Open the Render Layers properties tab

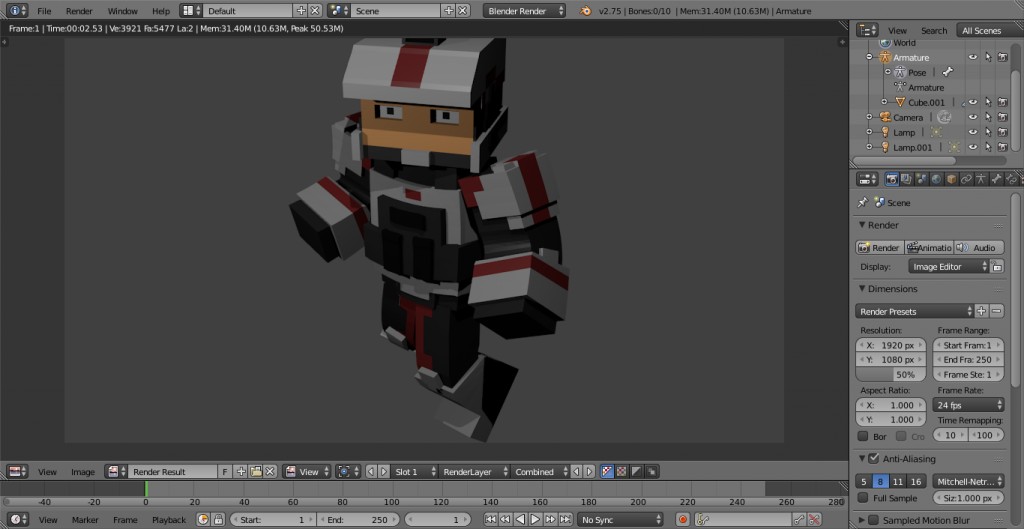click(906, 179)
